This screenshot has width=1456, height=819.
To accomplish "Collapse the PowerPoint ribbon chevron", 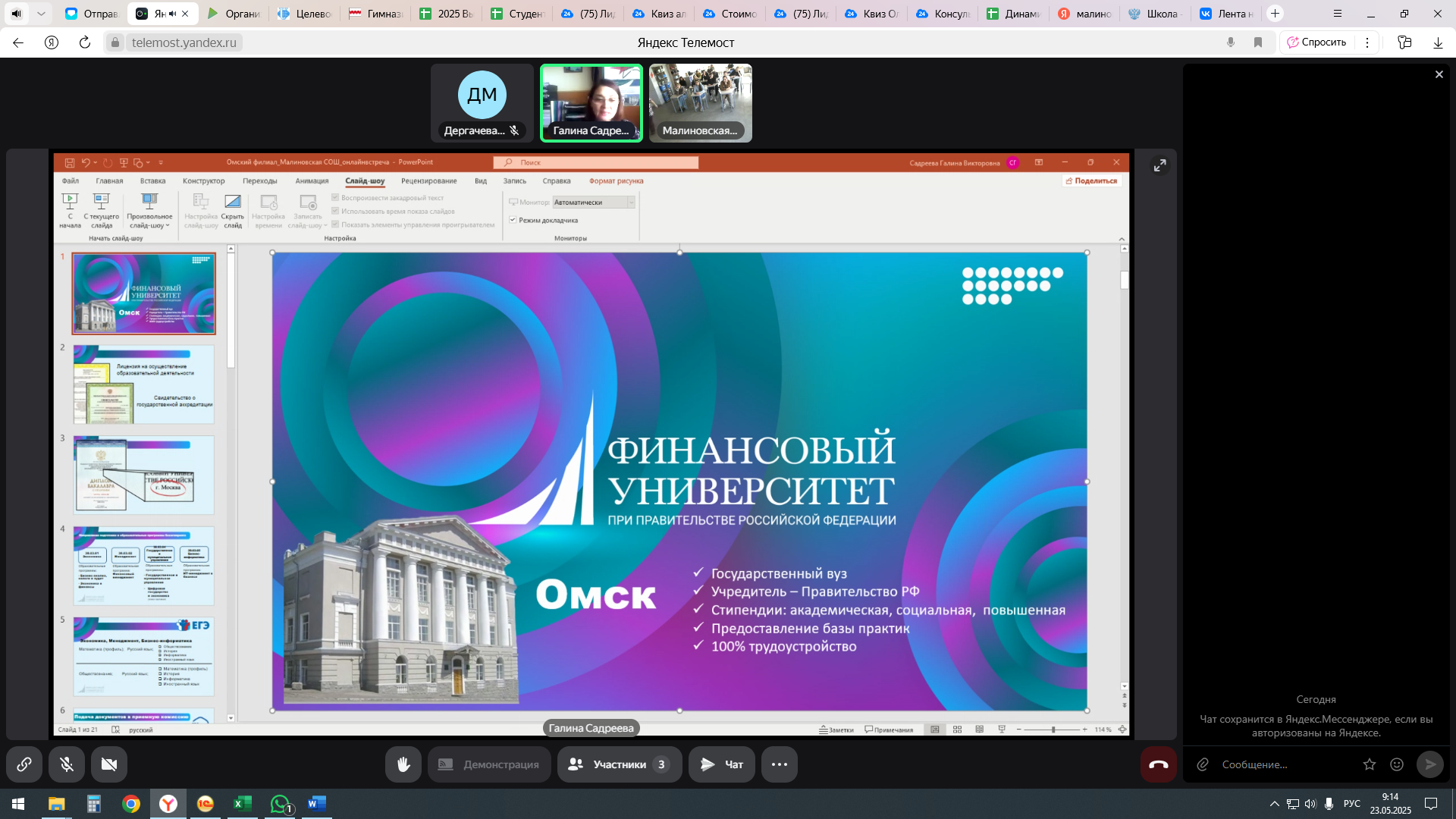I will 1122,239.
